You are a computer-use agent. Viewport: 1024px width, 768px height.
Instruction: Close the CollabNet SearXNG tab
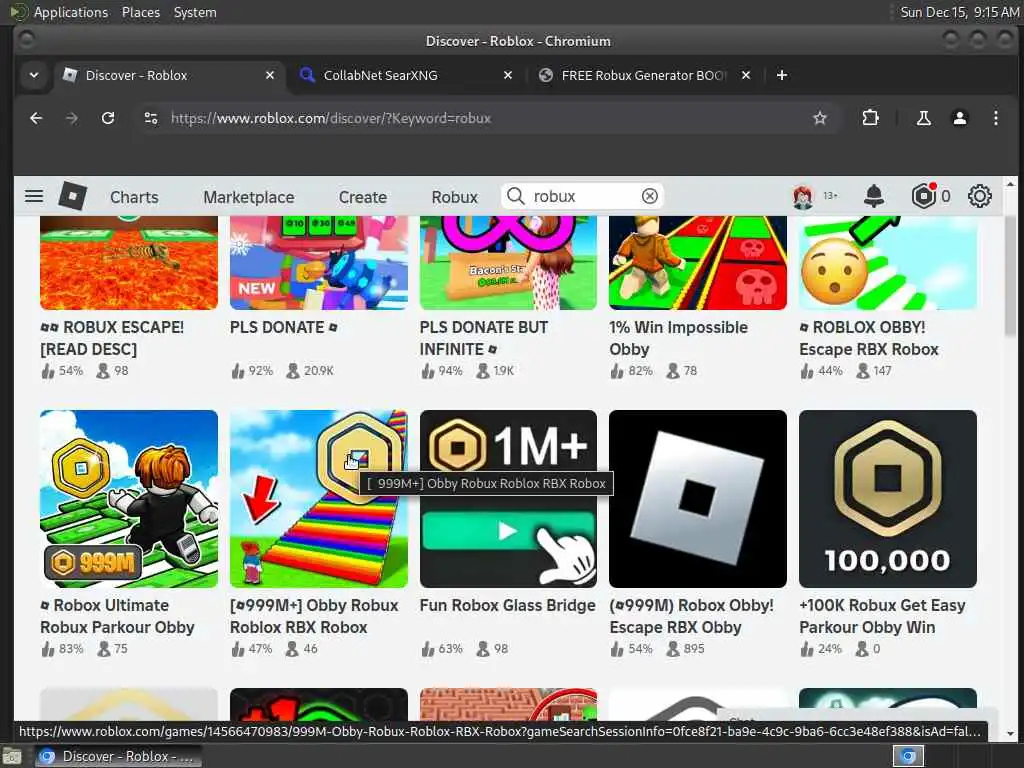pos(507,75)
